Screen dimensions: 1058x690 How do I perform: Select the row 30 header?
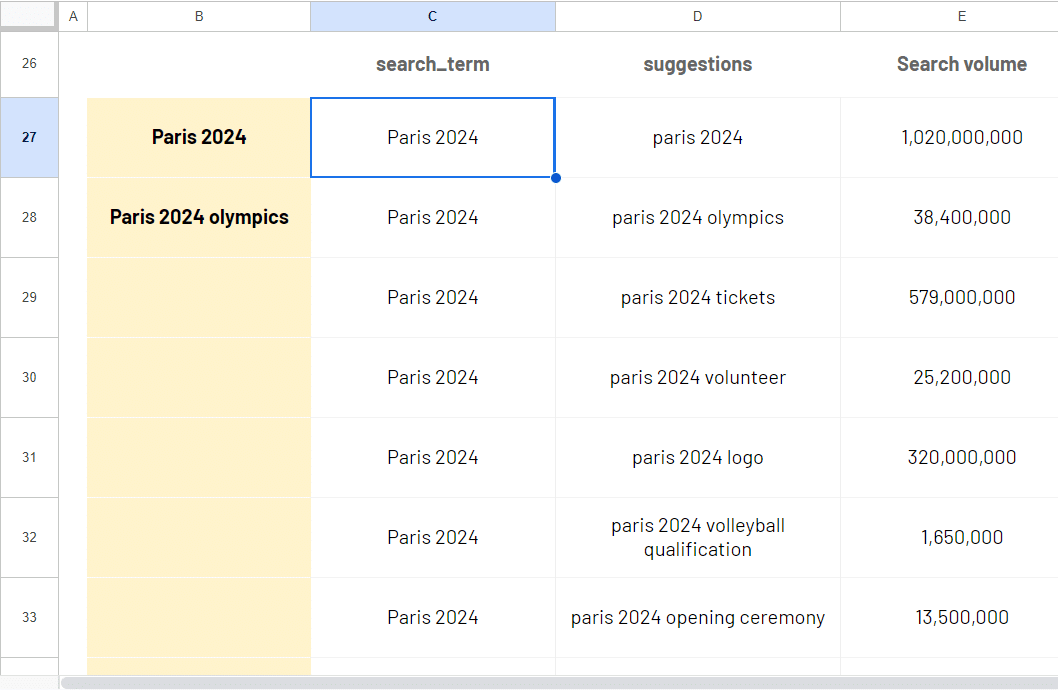coord(29,377)
